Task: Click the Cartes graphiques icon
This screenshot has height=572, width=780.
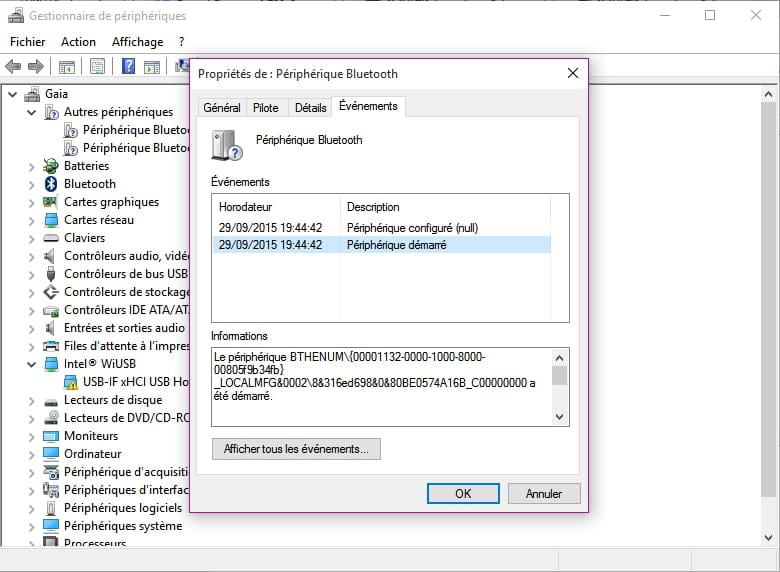Action: coord(51,202)
